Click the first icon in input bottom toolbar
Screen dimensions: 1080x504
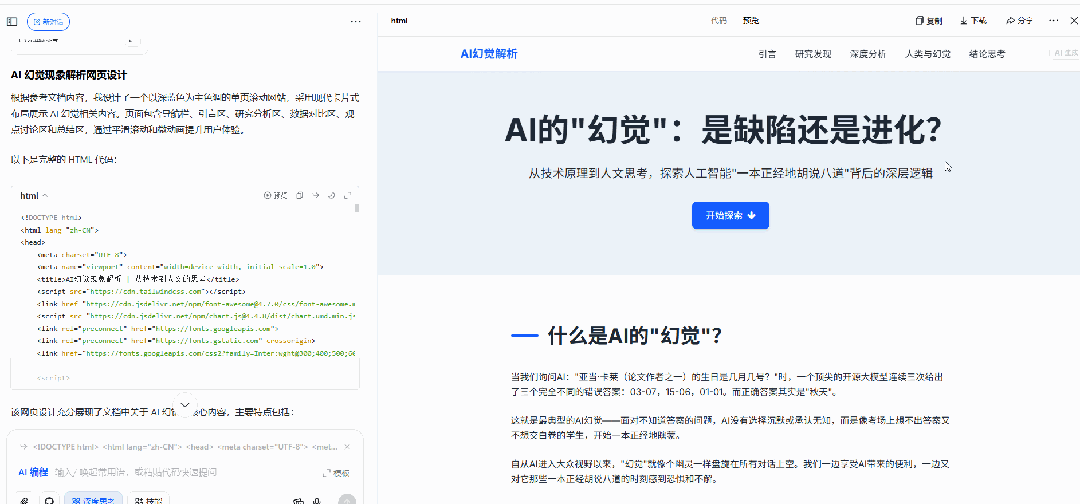(x=25, y=502)
